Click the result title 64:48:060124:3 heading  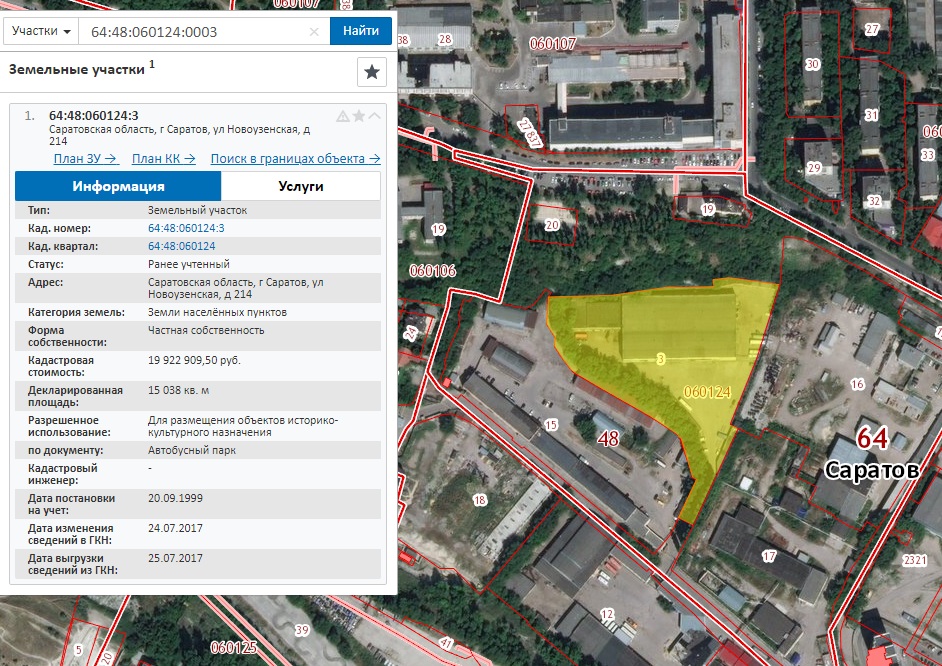click(94, 115)
